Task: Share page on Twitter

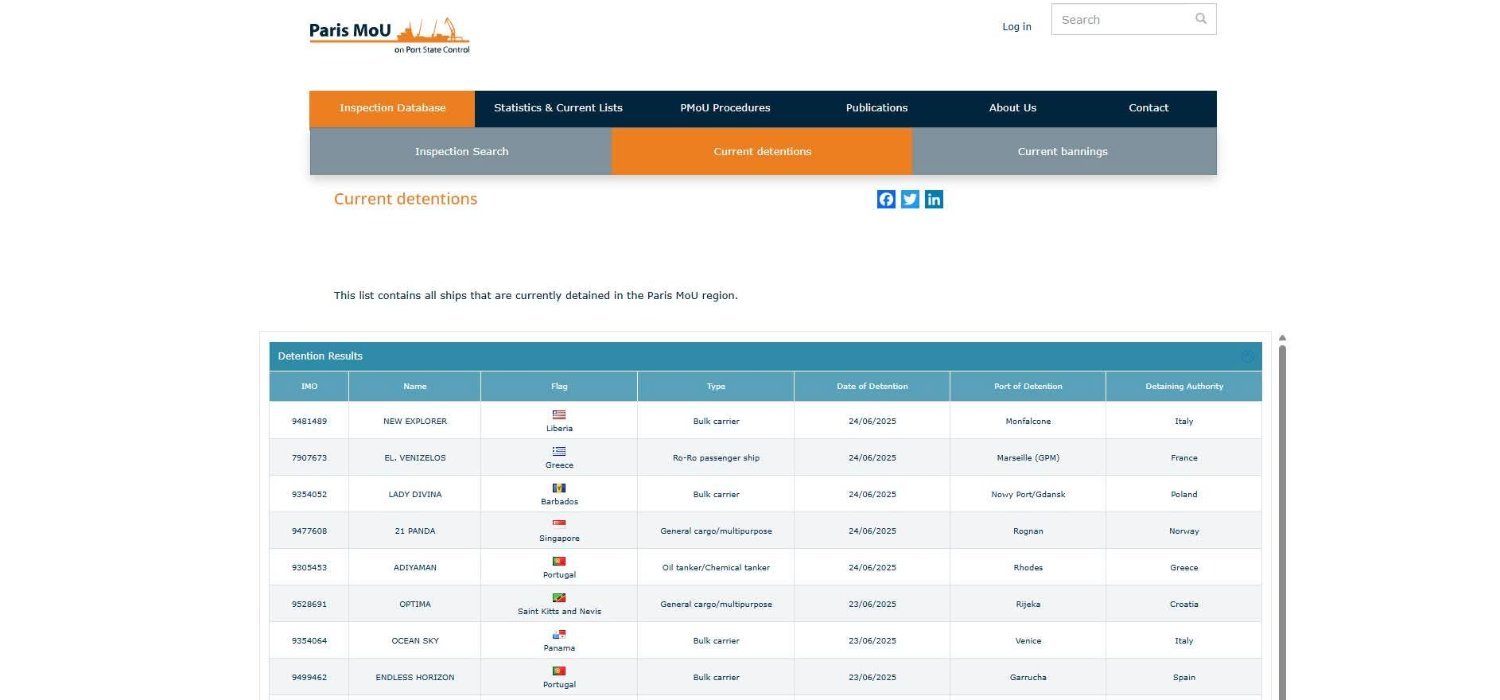Action: tap(910, 199)
